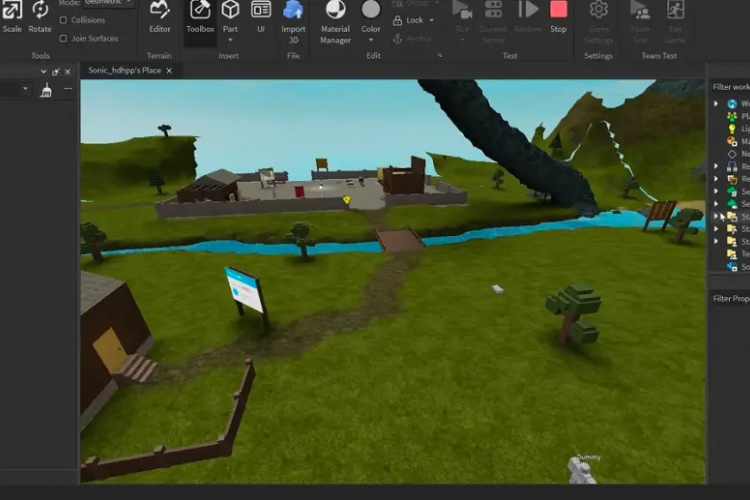Expand the ReplicatedStorage tree node

716,178
